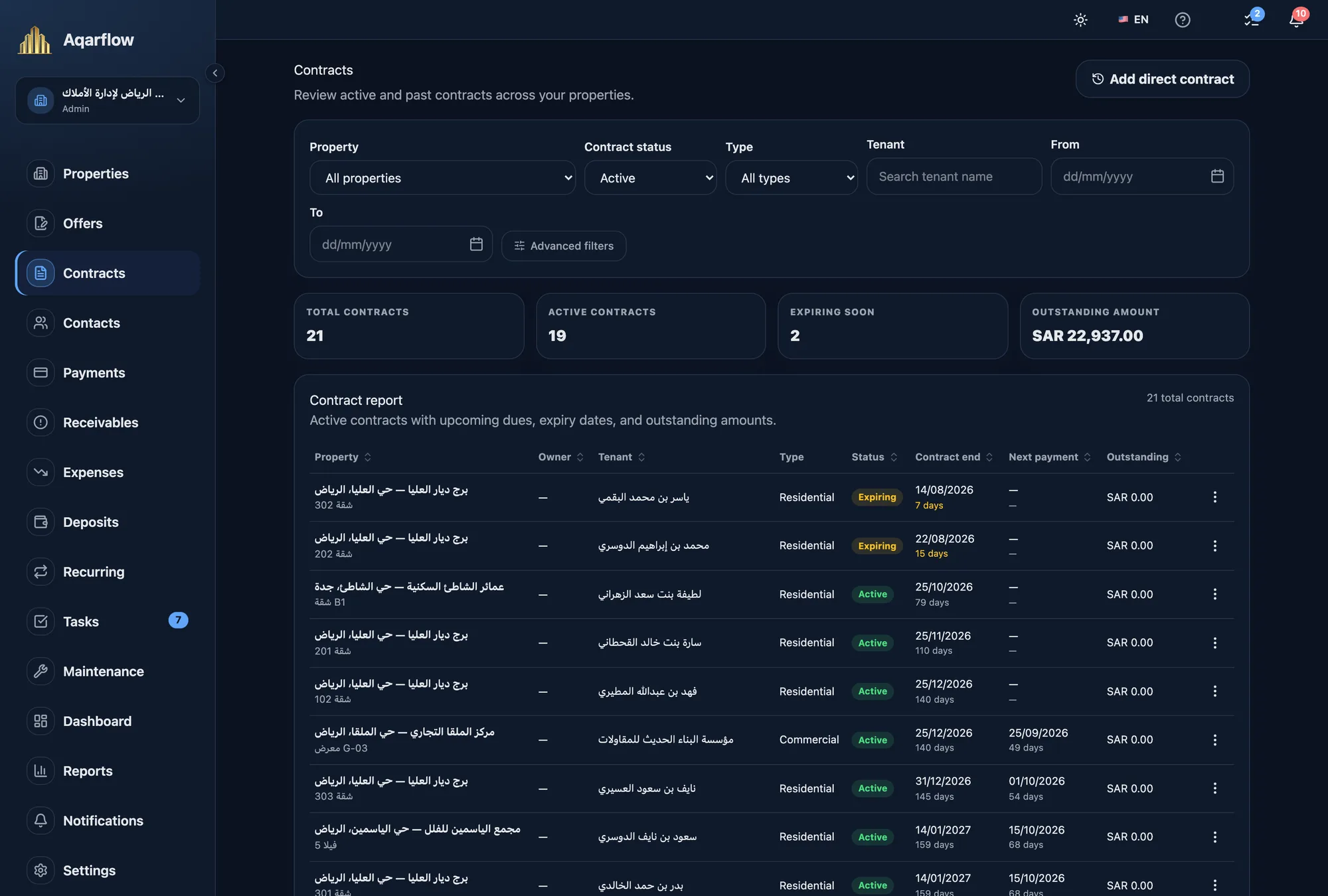Toggle the light/dark theme sun icon

[1080, 20]
